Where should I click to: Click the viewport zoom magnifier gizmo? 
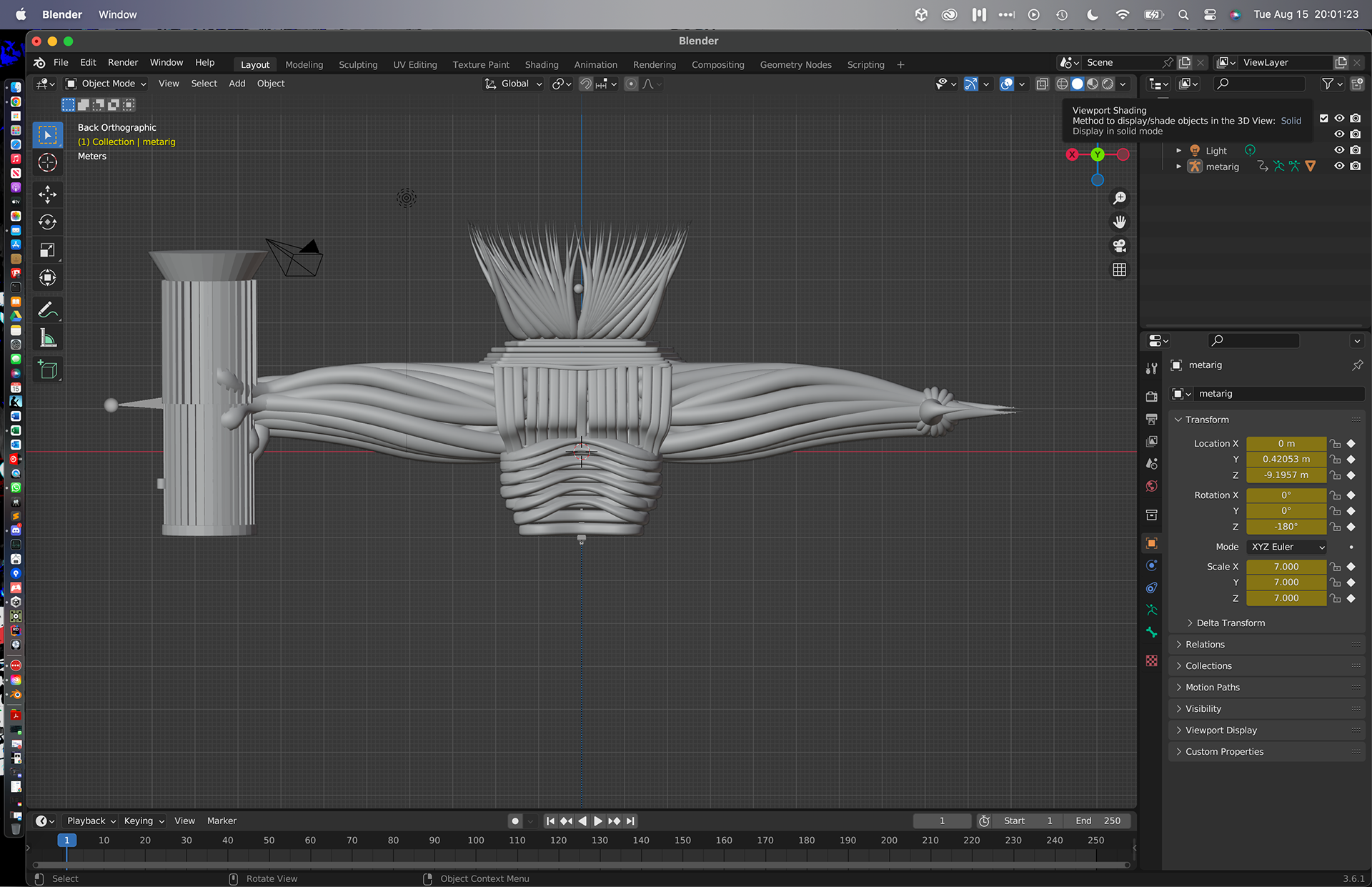(x=1119, y=198)
